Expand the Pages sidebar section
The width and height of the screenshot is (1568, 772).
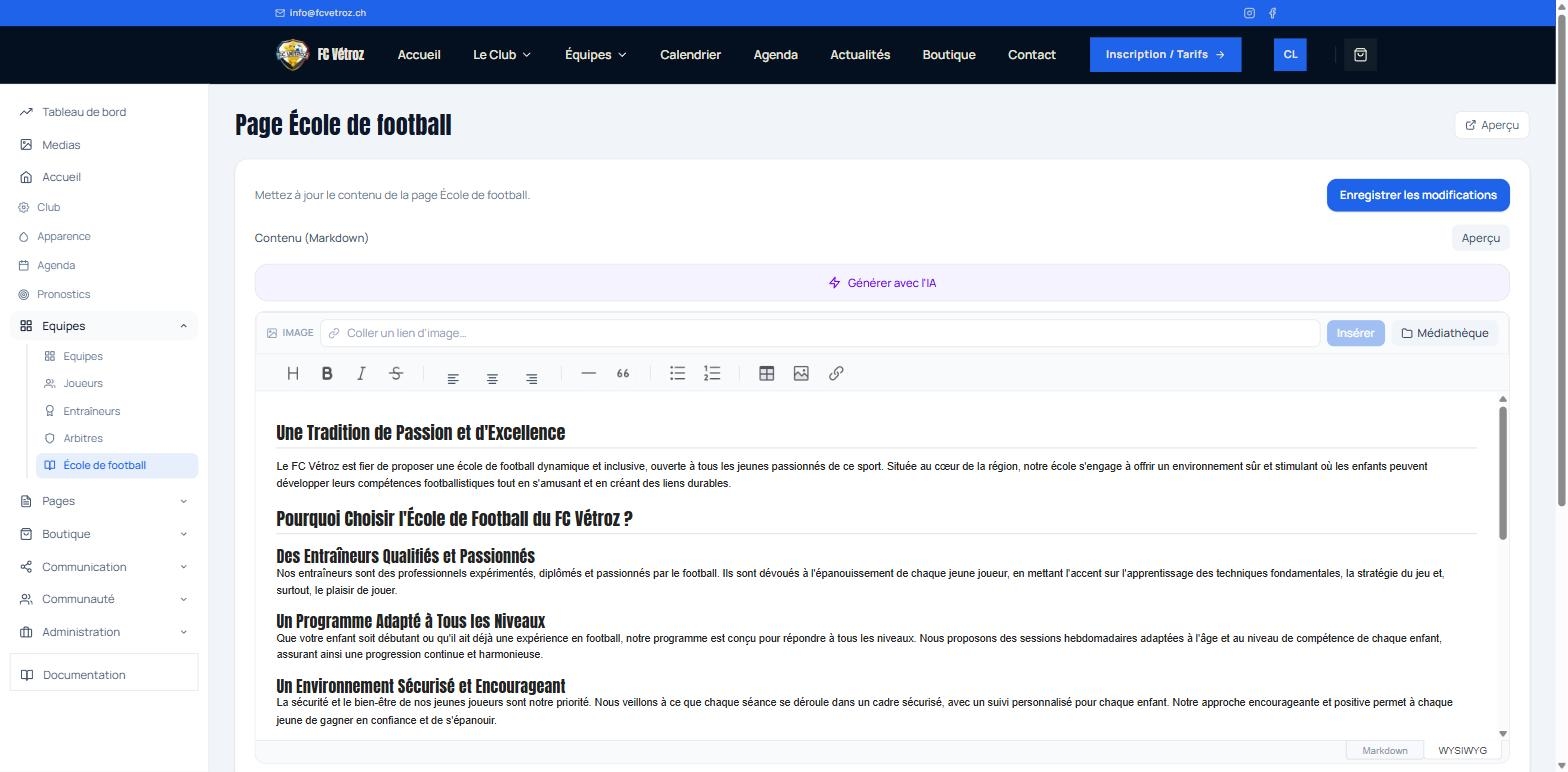click(x=104, y=501)
